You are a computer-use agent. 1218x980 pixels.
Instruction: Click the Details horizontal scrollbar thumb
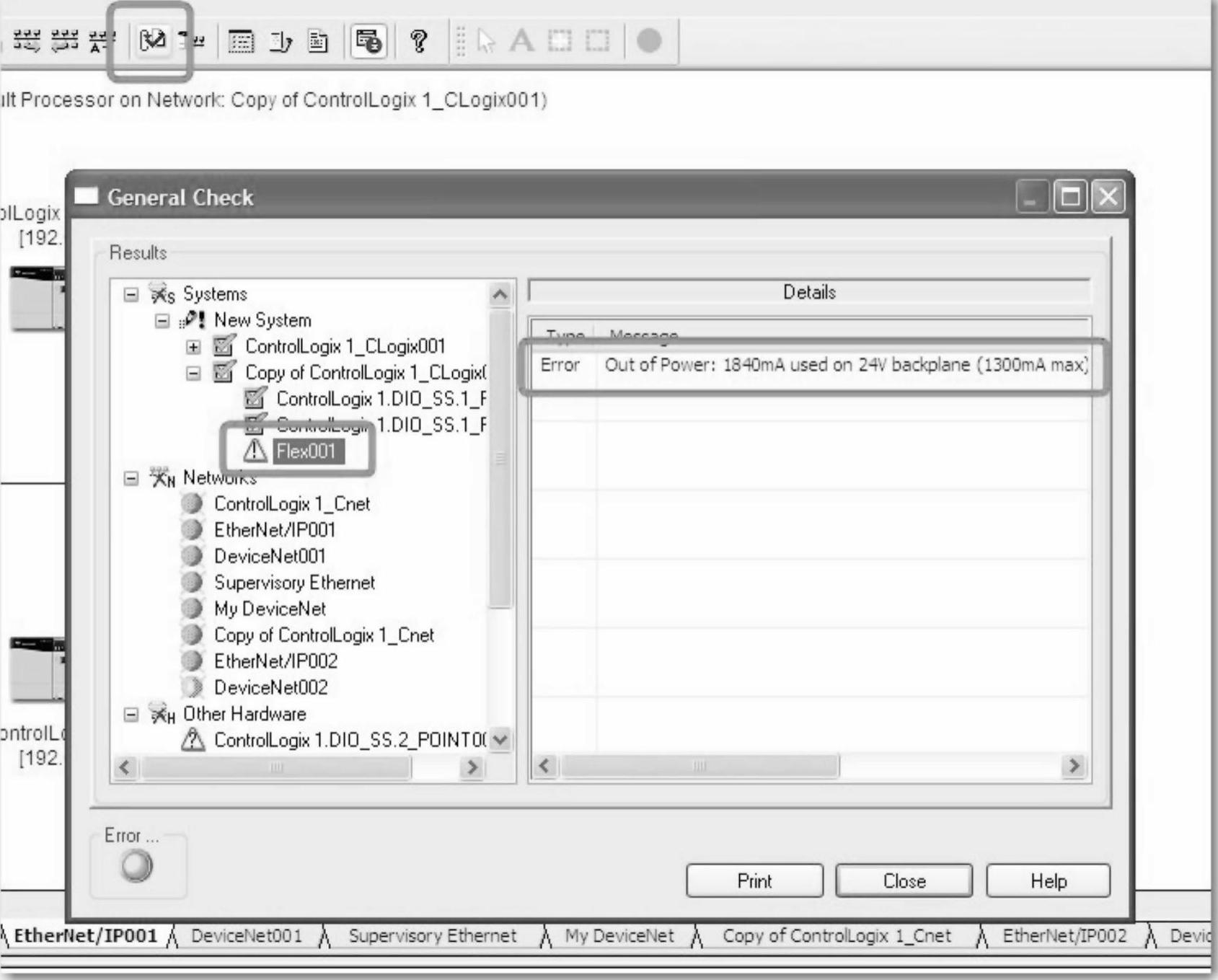pyautogui.click(x=700, y=766)
